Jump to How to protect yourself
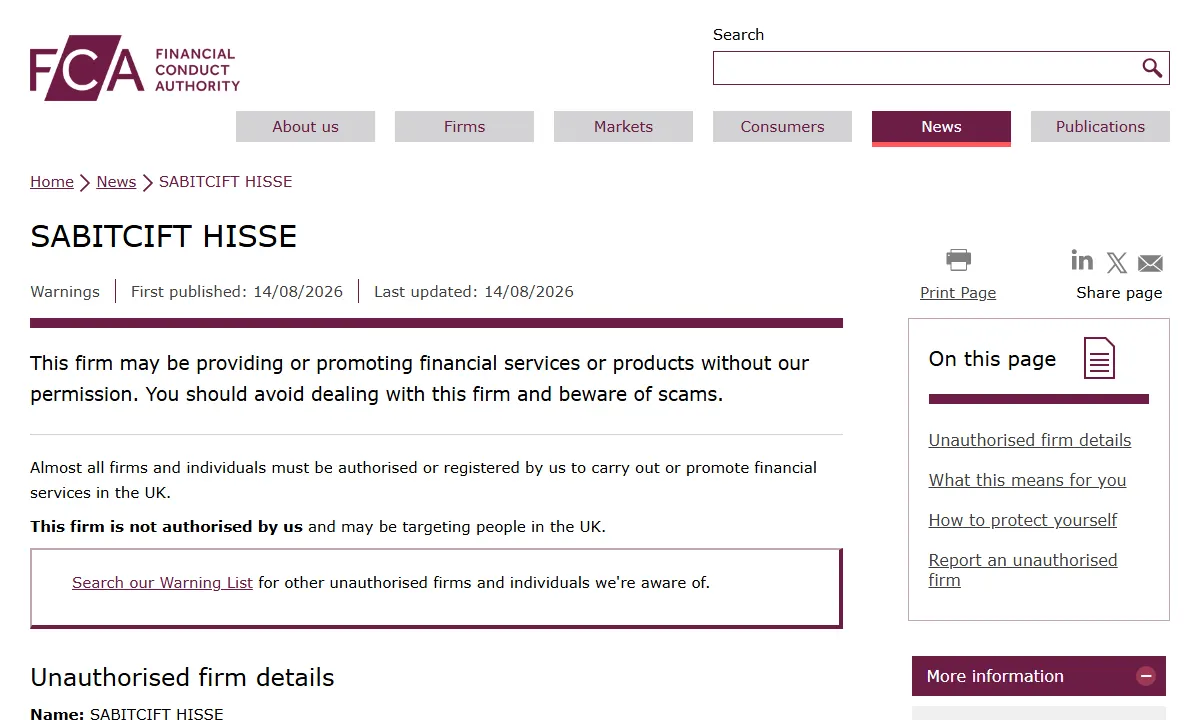1200x720 pixels. (1022, 520)
